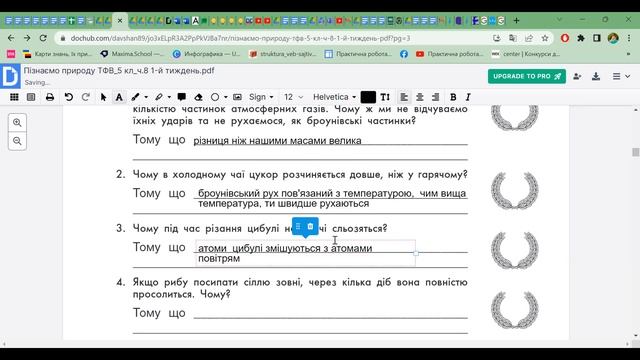Open the 'Инфографика' bookmark
This screenshot has height=360, width=640.
click(x=207, y=54)
